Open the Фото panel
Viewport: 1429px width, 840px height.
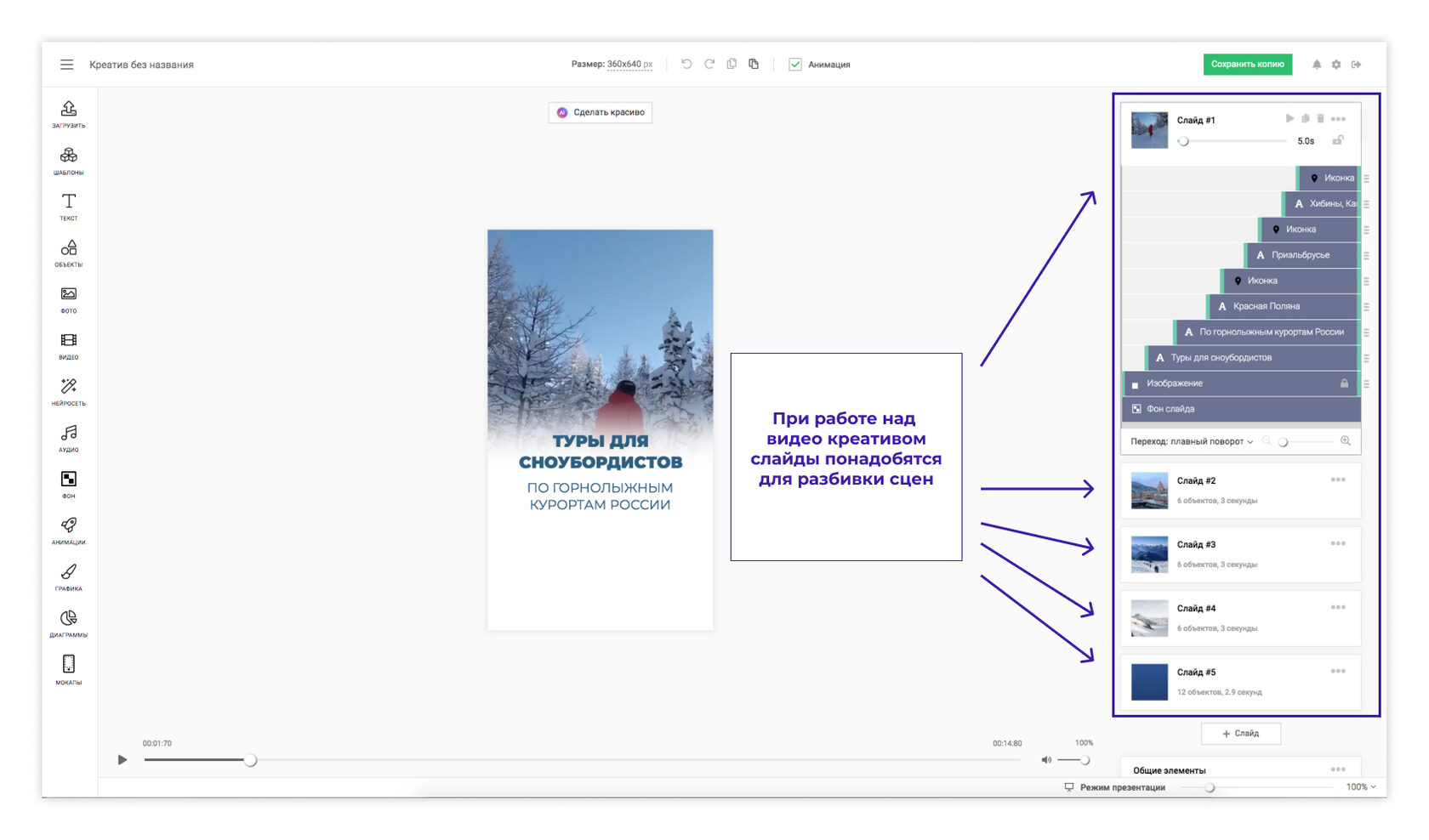coord(69,299)
